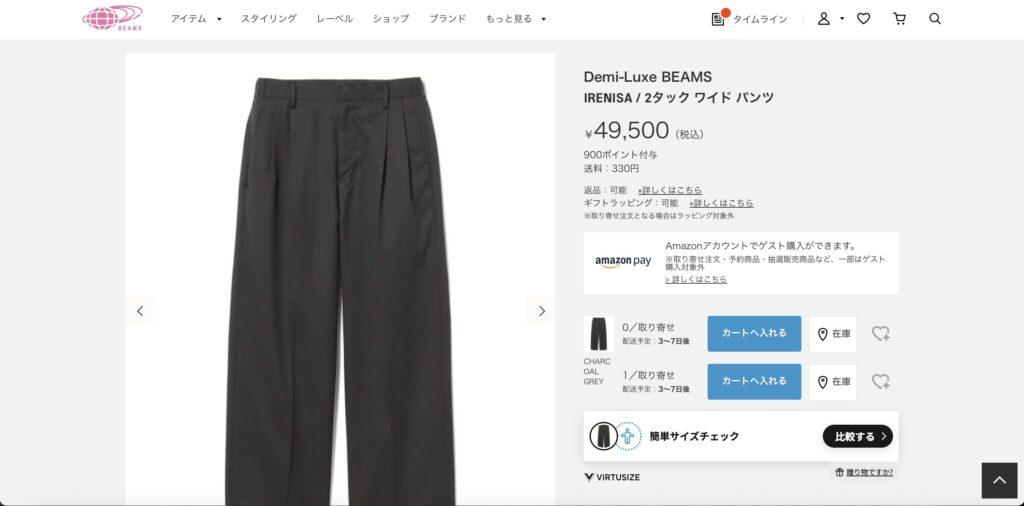Viewport: 1024px width, 506px height.
Task: Expand the account dropdown arrow
Action: (842, 19)
